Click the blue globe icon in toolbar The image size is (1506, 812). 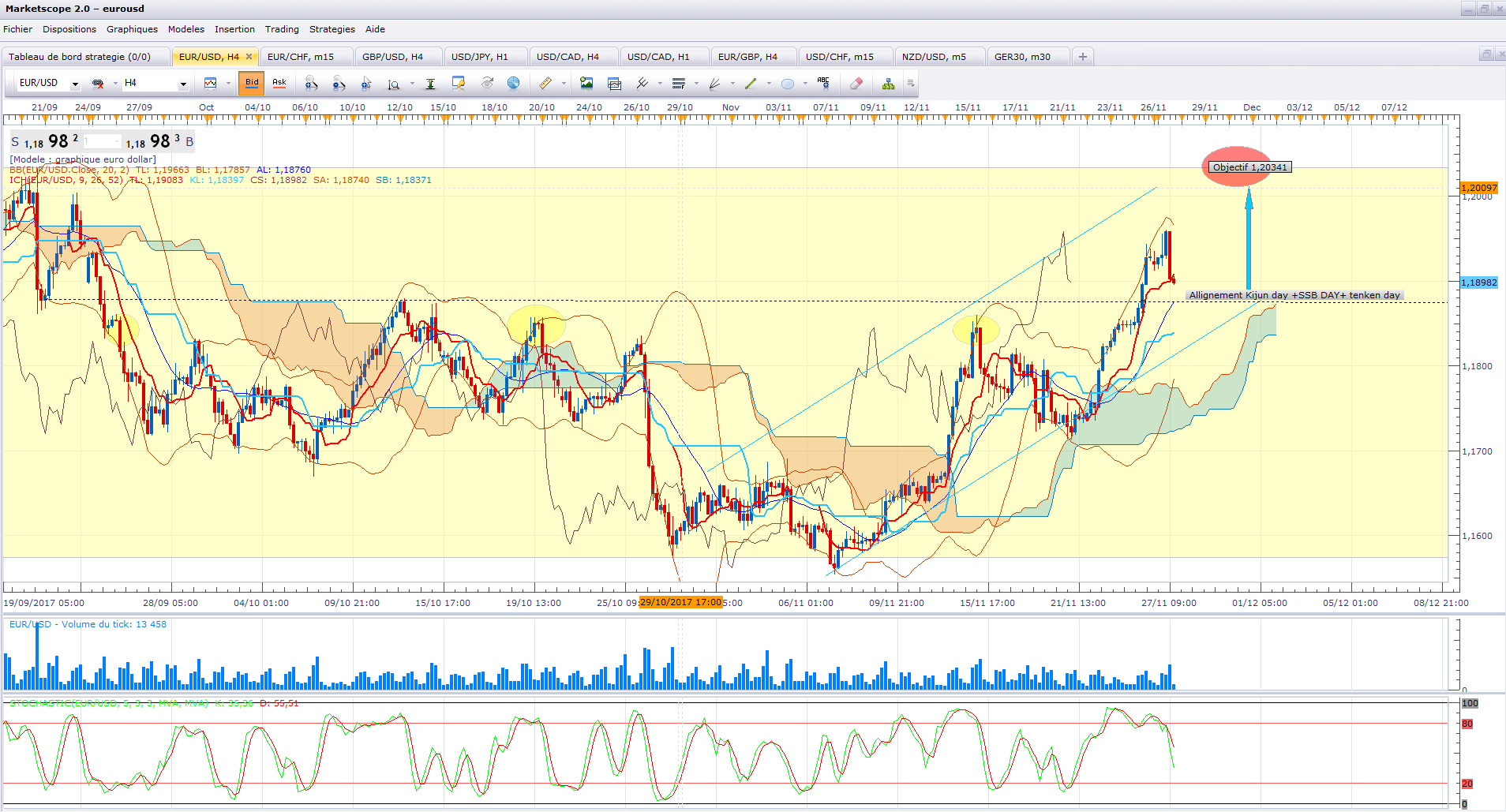click(x=514, y=83)
